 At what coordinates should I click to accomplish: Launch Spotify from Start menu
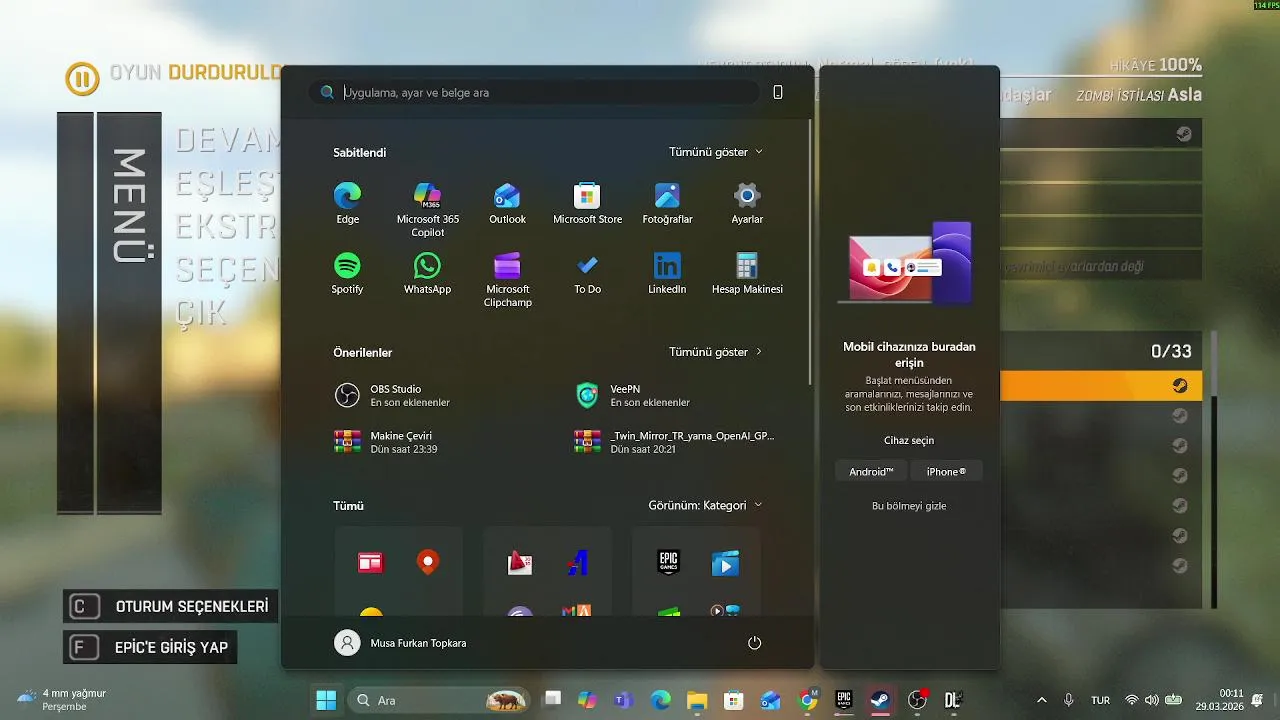click(x=347, y=273)
